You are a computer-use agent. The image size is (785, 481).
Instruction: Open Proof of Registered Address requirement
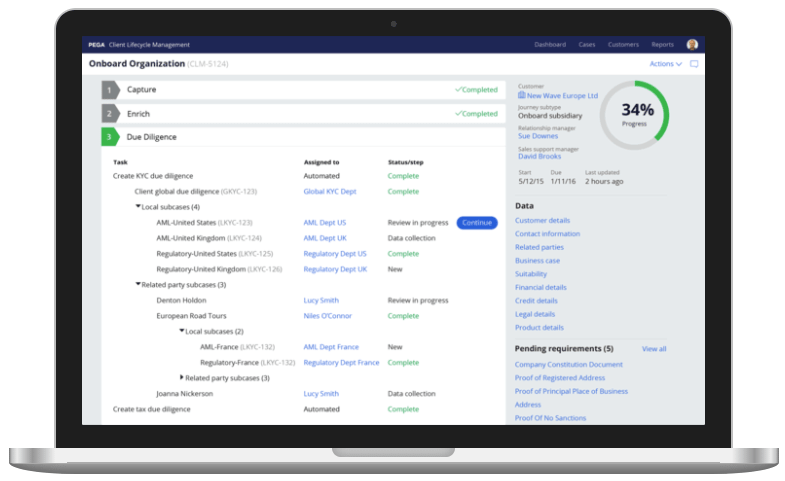(560, 378)
